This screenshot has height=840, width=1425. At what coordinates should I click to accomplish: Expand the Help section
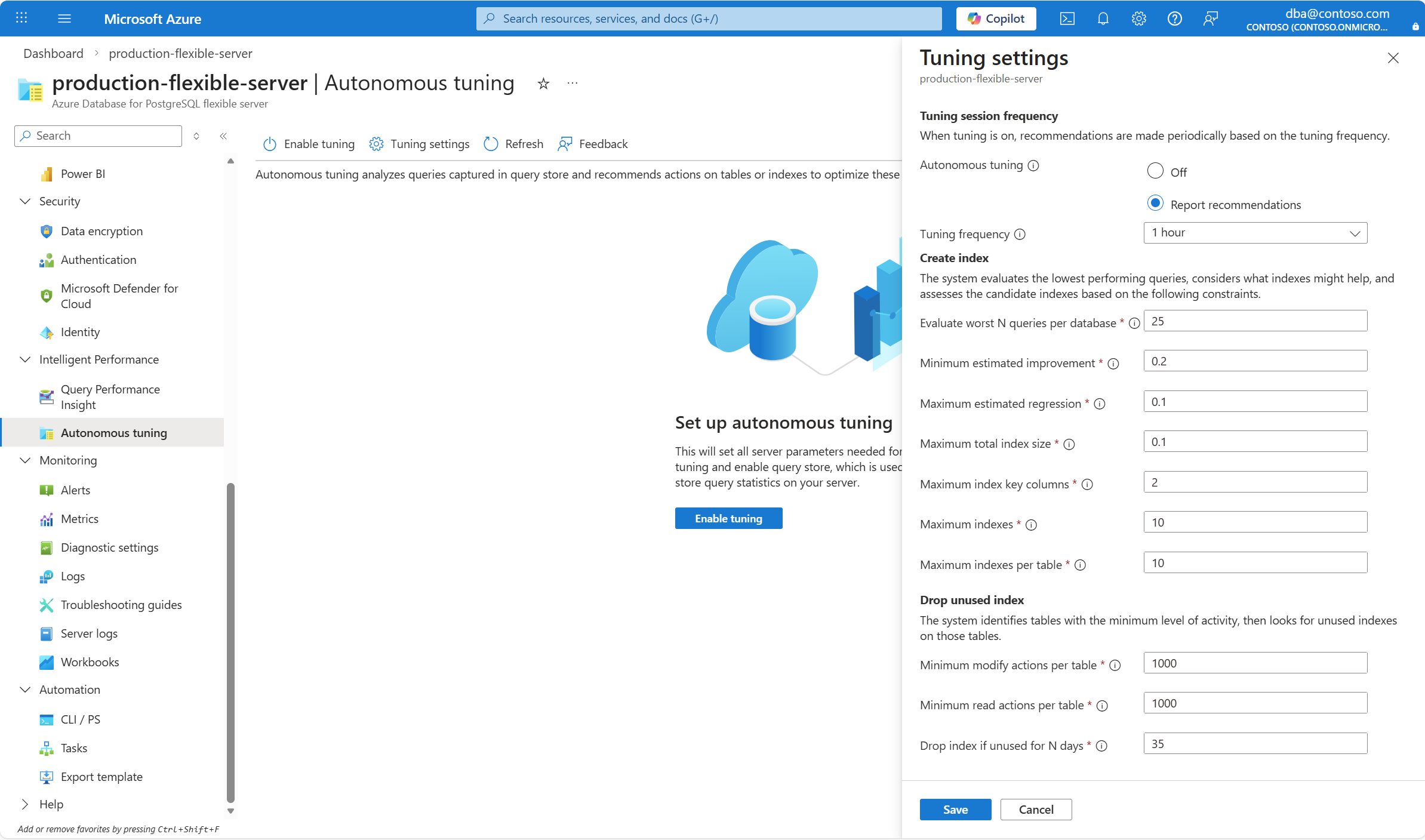coord(25,804)
